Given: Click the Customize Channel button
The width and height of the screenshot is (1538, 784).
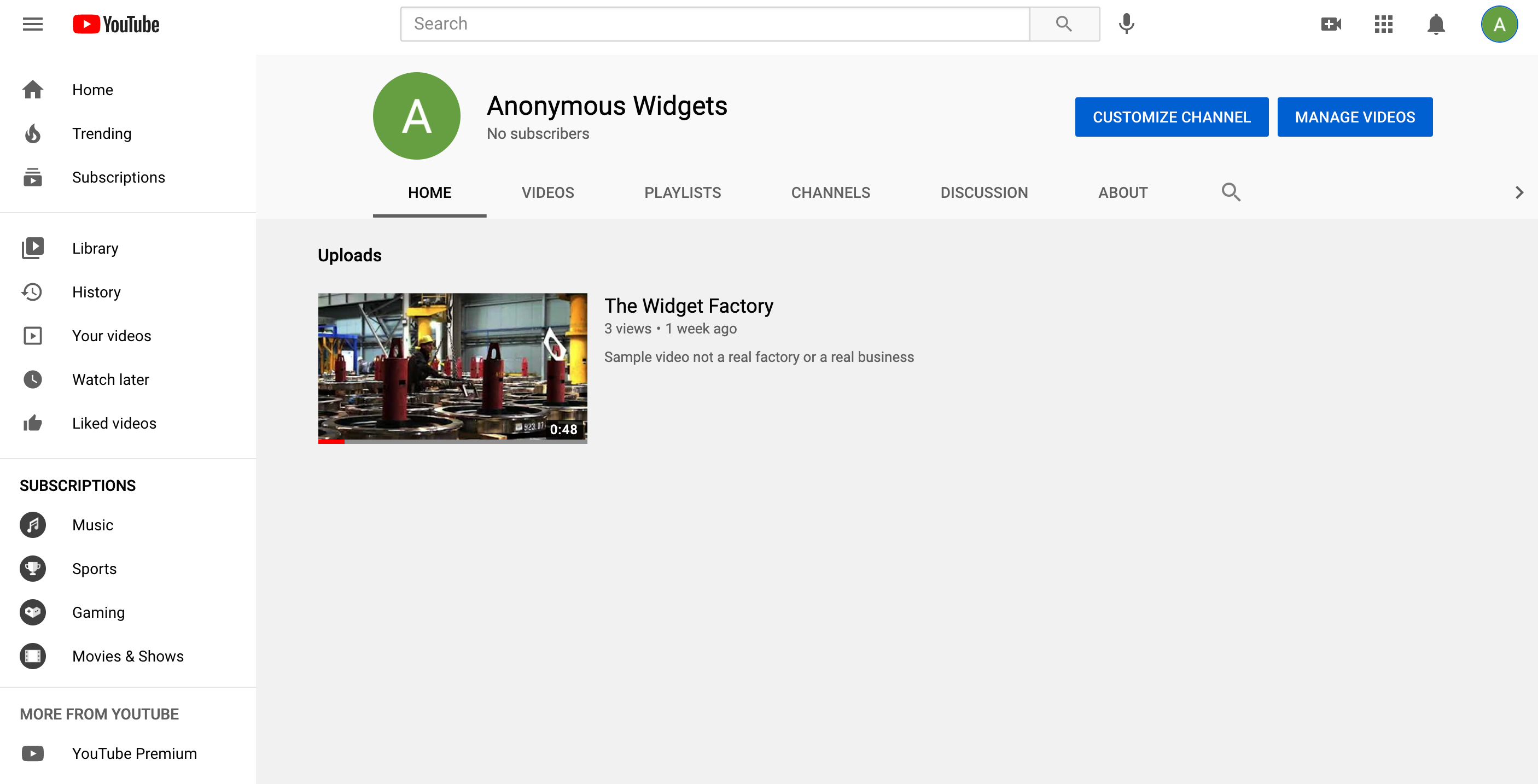Looking at the screenshot, I should click(1171, 117).
